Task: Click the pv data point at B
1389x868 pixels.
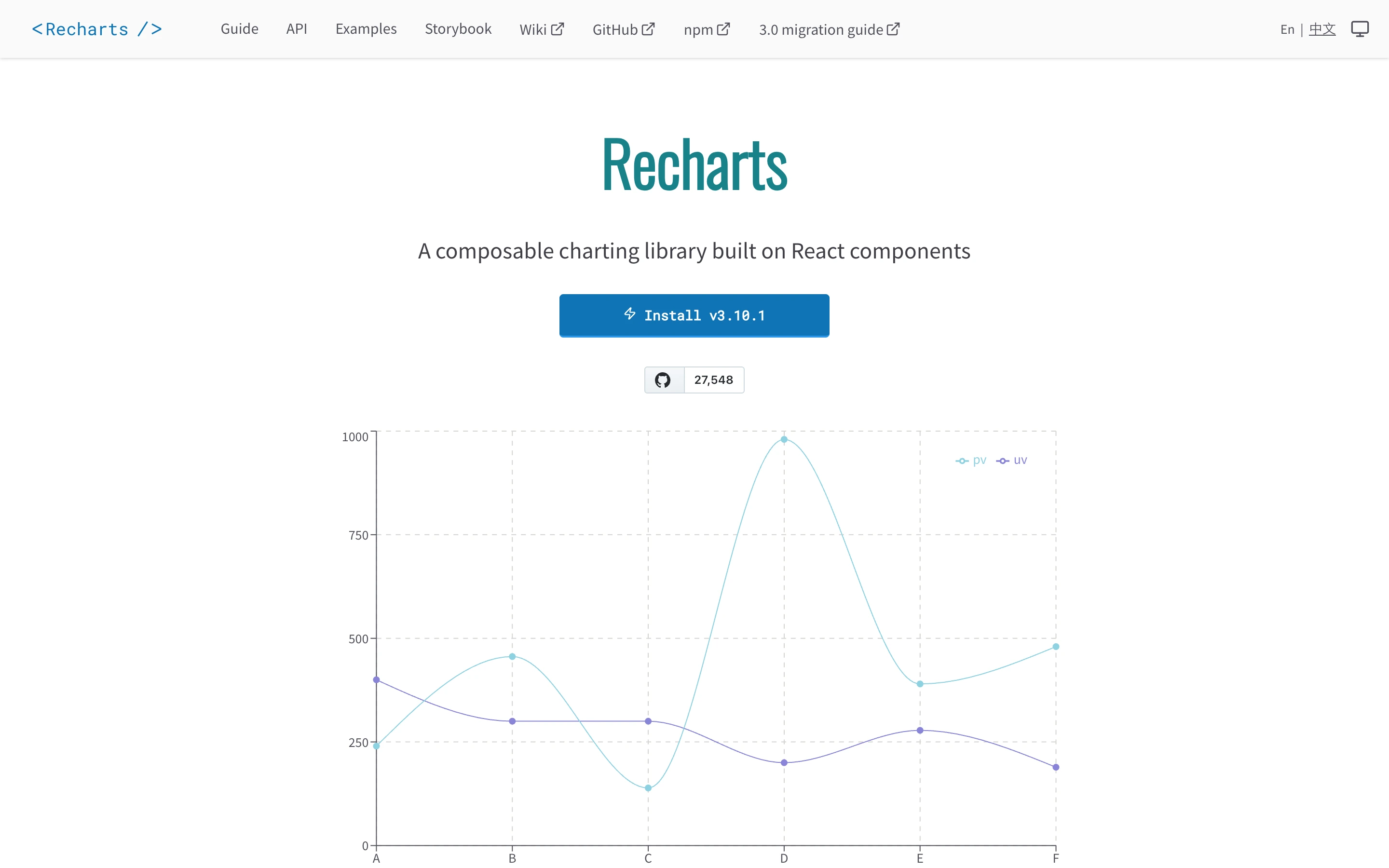Action: (513, 656)
